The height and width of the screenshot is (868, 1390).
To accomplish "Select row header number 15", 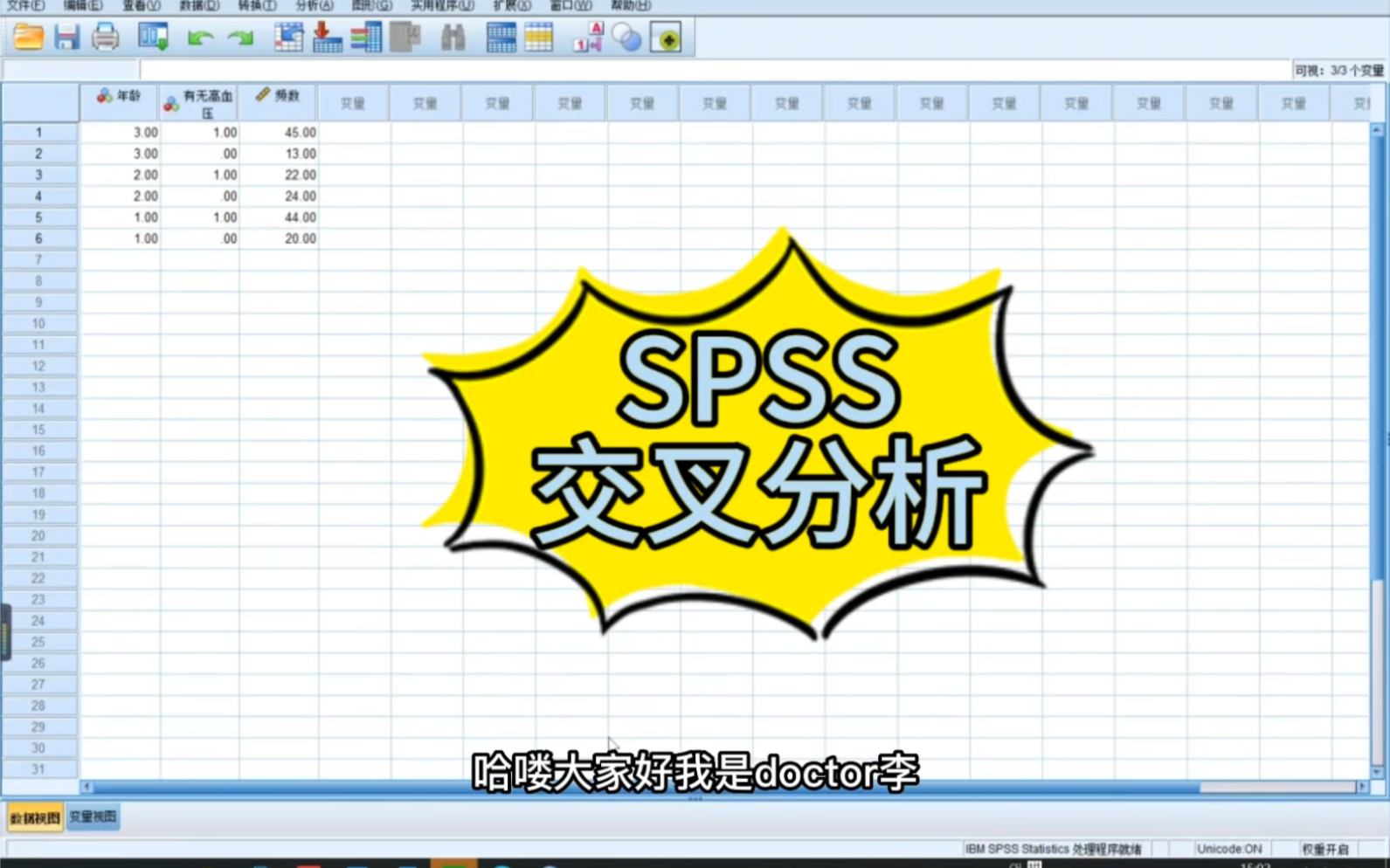I will (x=39, y=430).
